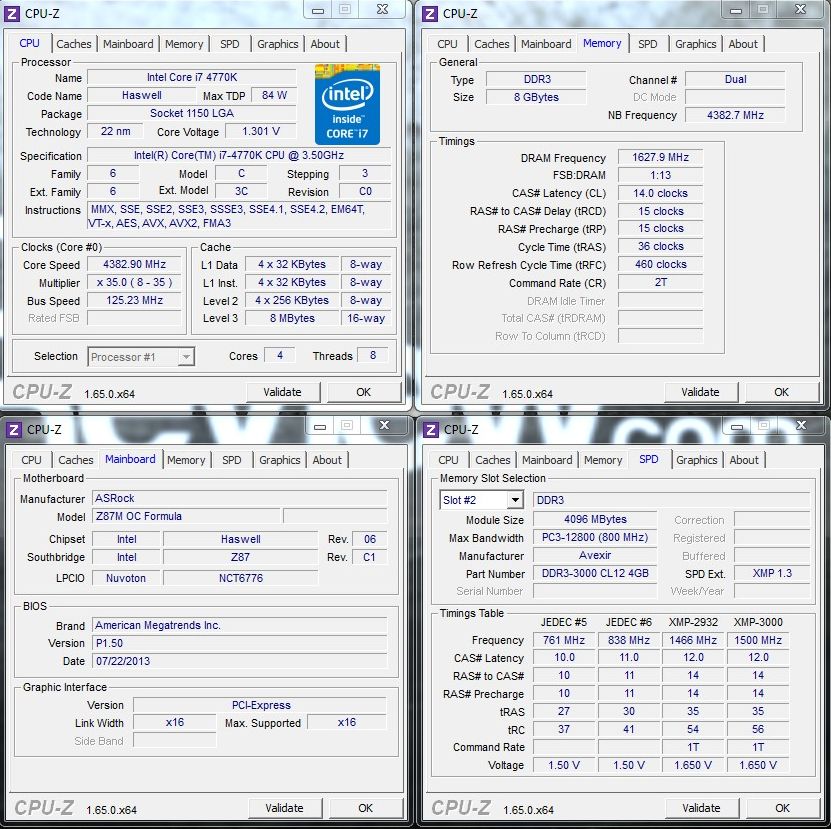Open Graphics tab in the CPU window
The image size is (831, 829).
click(x=278, y=44)
